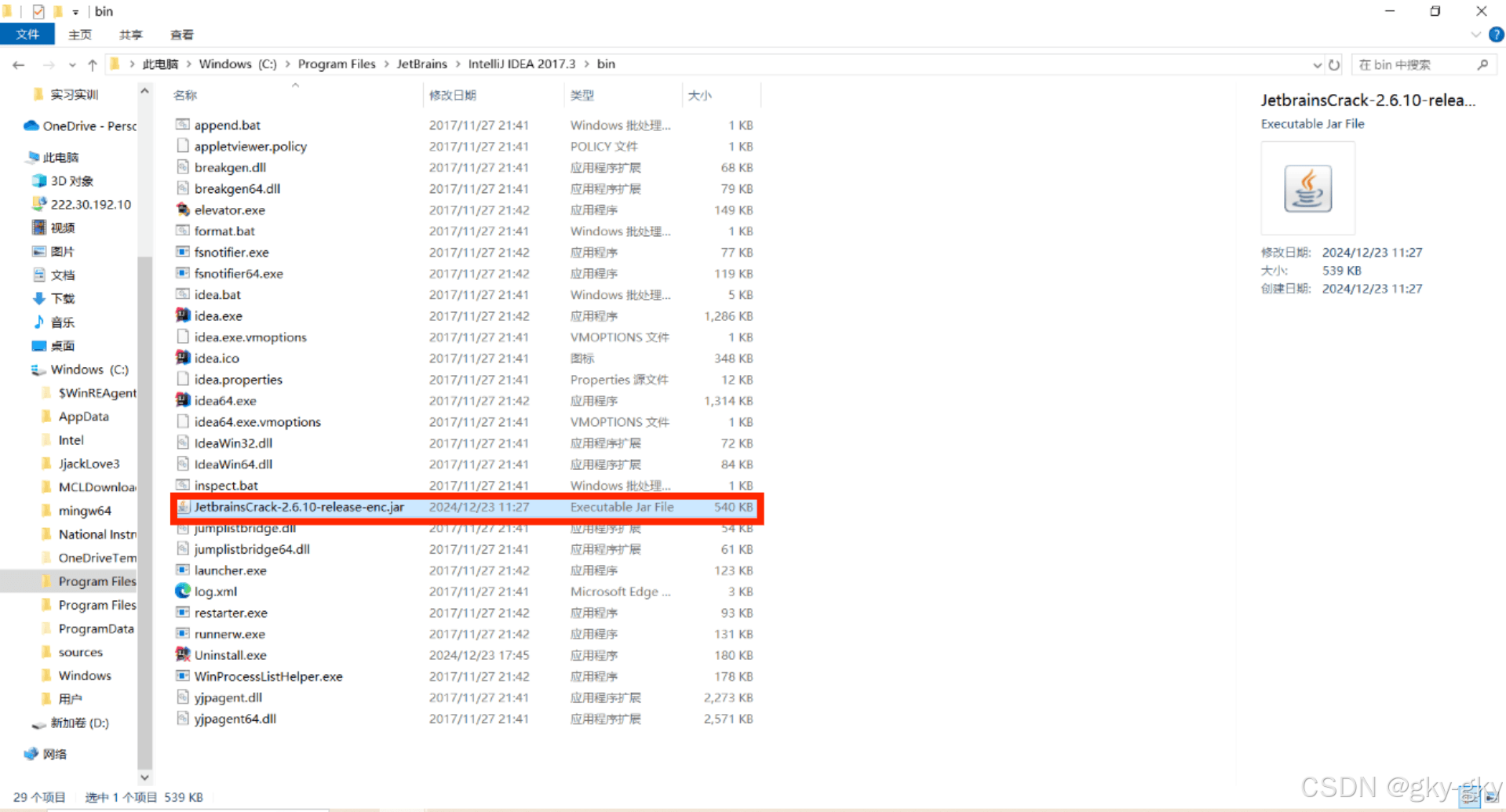This screenshot has width=1506, height=812.
Task: Open the help question mark icon
Action: tap(1497, 35)
